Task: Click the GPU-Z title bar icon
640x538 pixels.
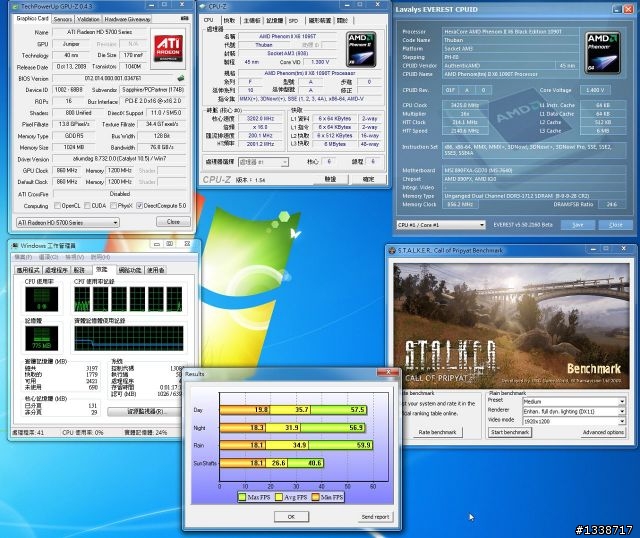Action: tap(15, 6)
